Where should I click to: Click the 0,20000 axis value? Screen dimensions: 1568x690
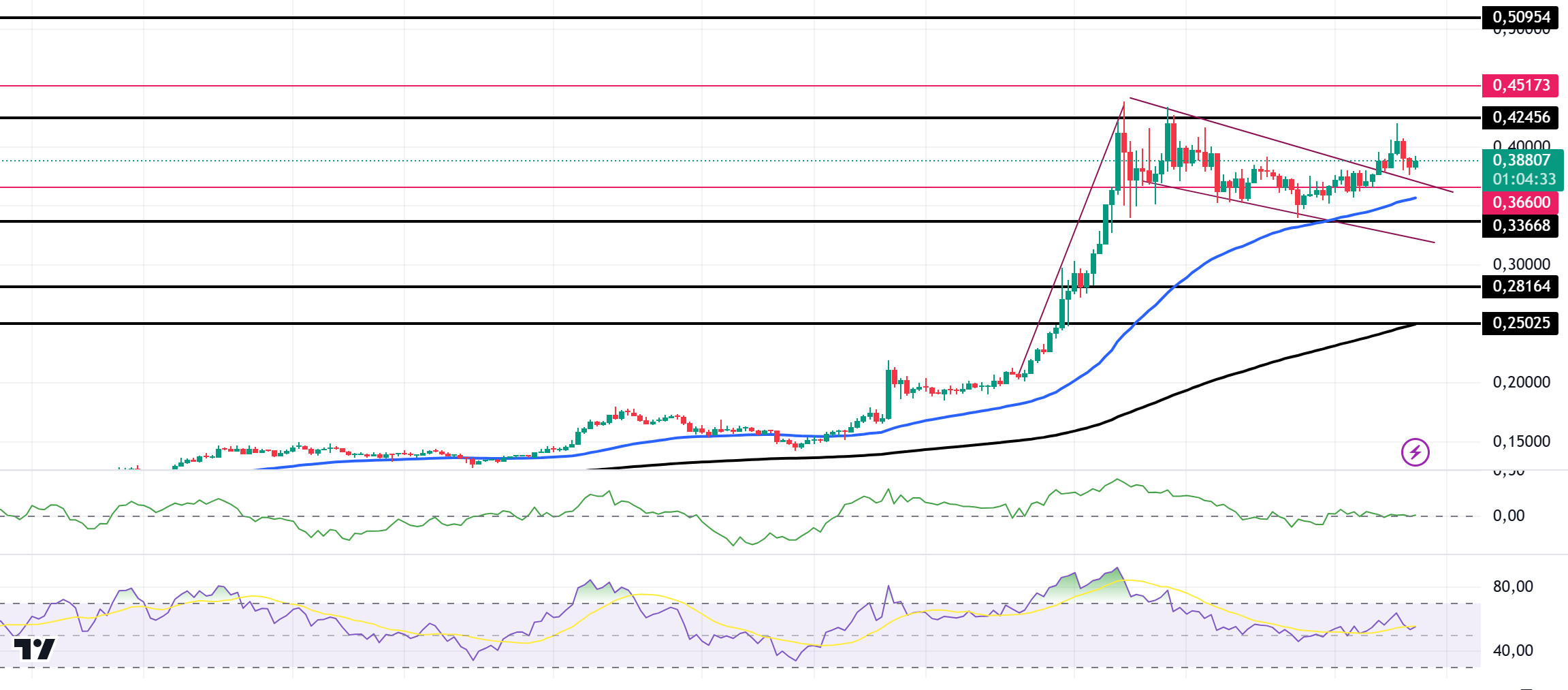[1521, 382]
